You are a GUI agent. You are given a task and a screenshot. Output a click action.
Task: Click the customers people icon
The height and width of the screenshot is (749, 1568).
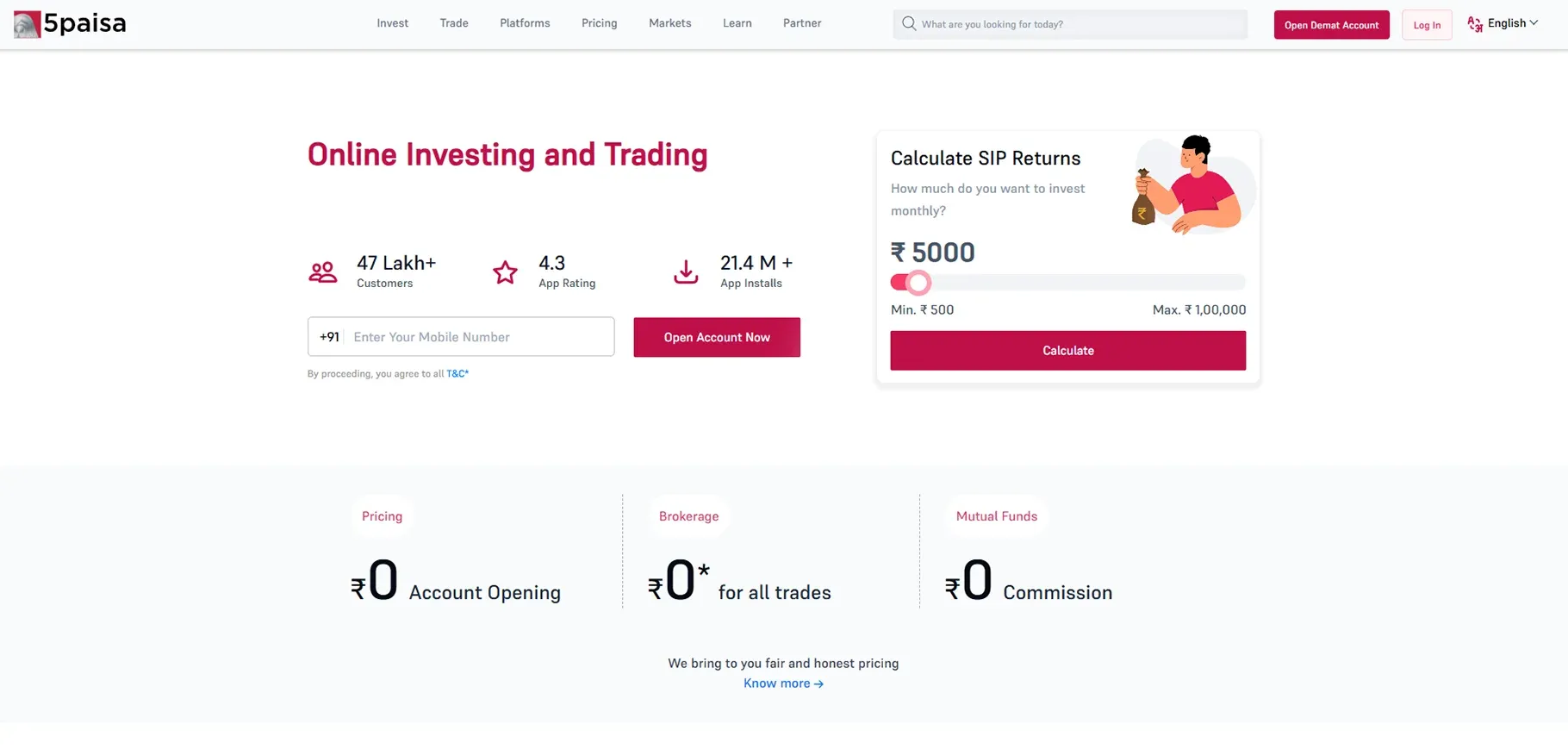(323, 272)
